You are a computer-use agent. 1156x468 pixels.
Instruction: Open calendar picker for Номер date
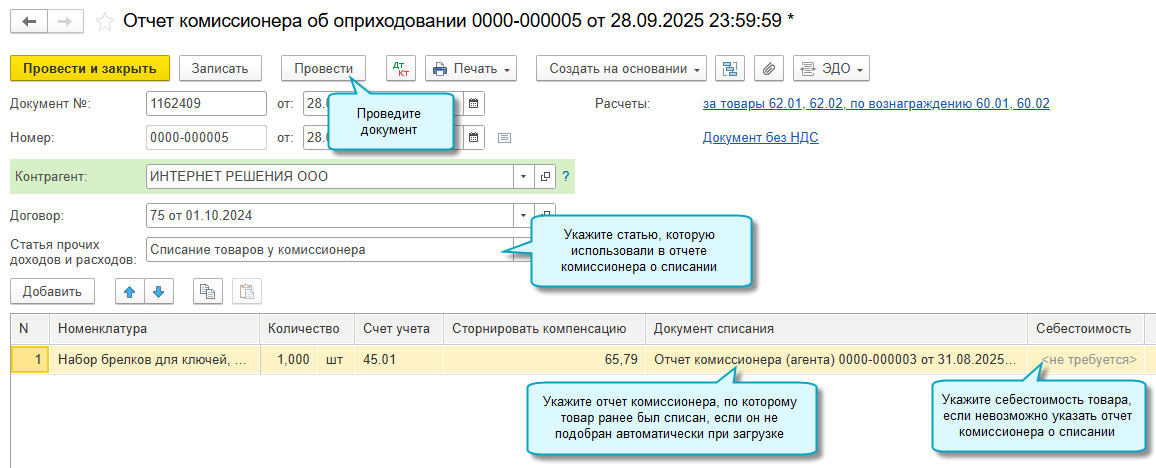pyautogui.click(x=475, y=137)
